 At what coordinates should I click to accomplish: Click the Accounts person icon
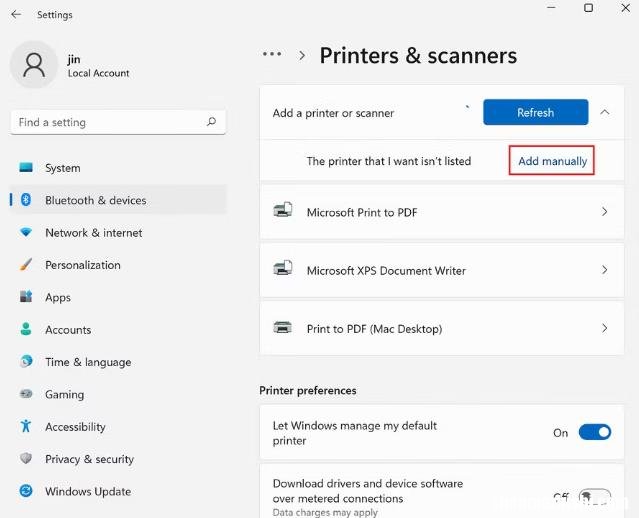point(26,329)
